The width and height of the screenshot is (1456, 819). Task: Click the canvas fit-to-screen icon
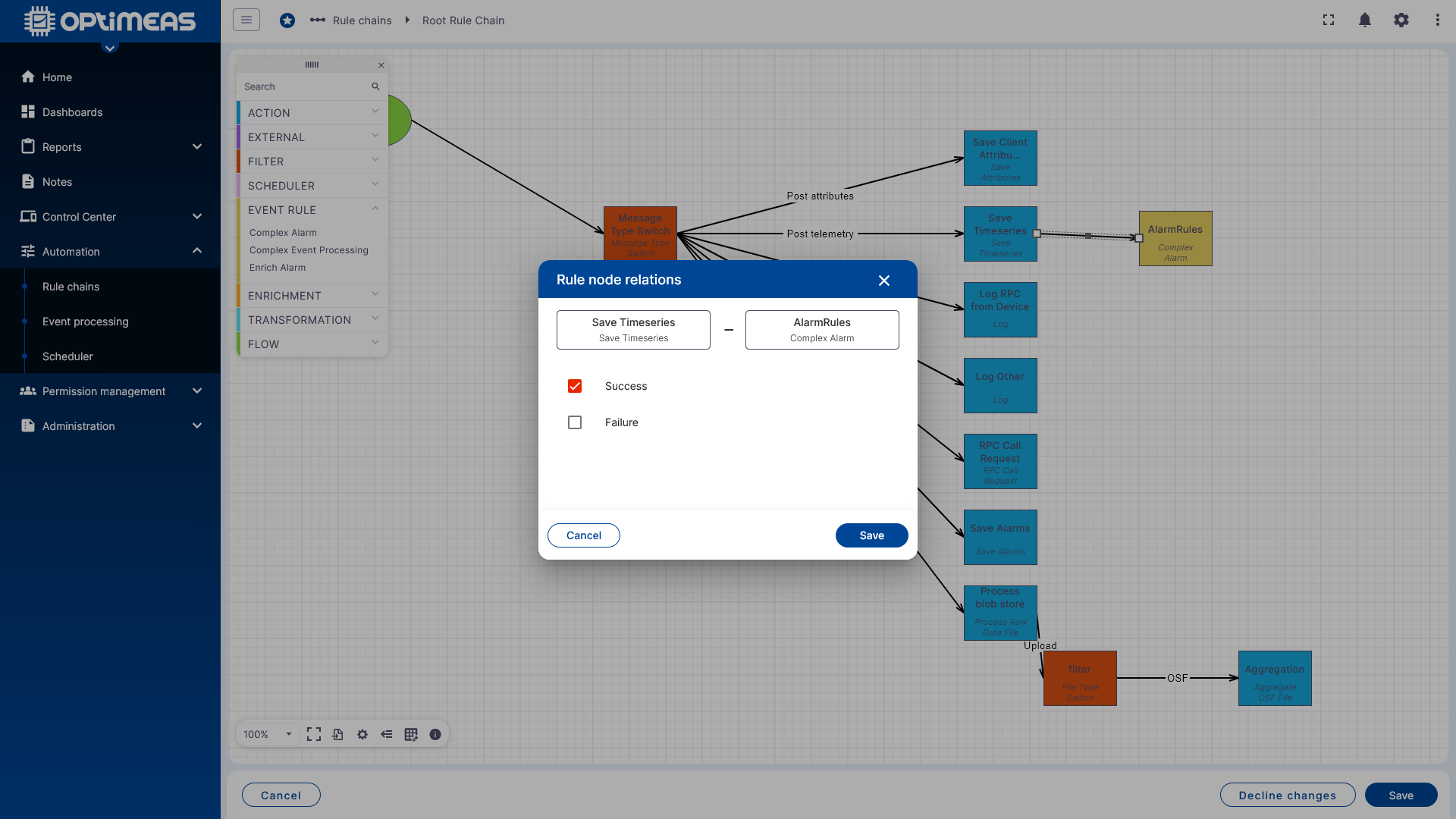314,734
